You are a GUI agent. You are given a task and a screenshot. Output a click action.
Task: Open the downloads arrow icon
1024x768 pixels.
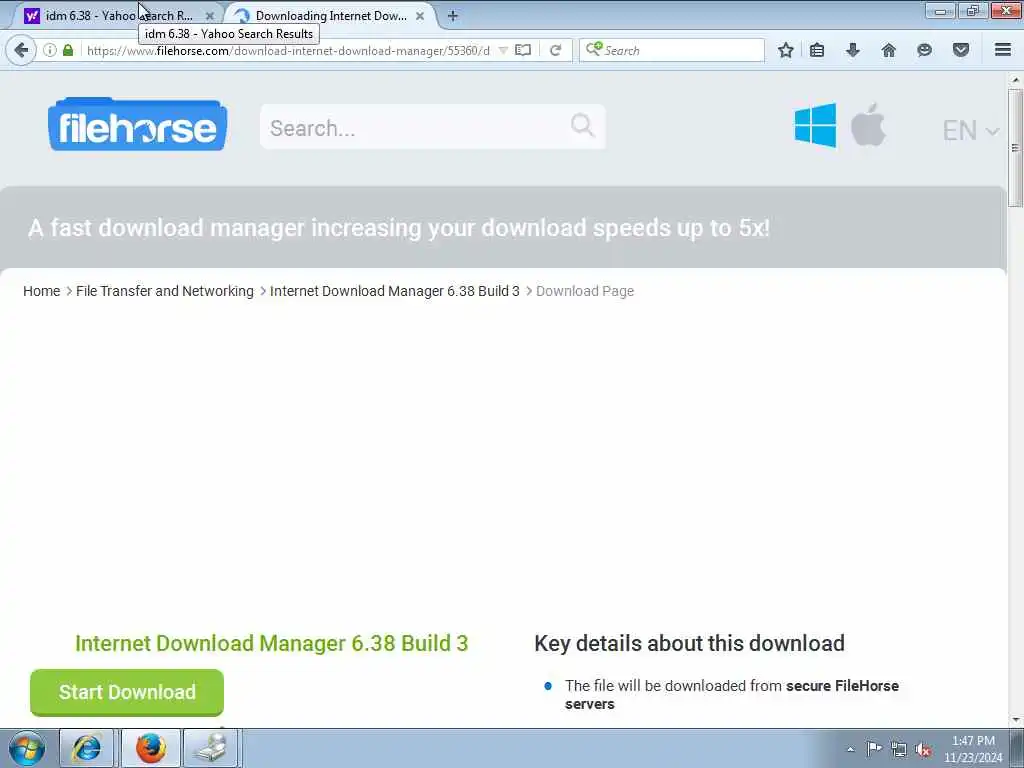pyautogui.click(x=853, y=50)
